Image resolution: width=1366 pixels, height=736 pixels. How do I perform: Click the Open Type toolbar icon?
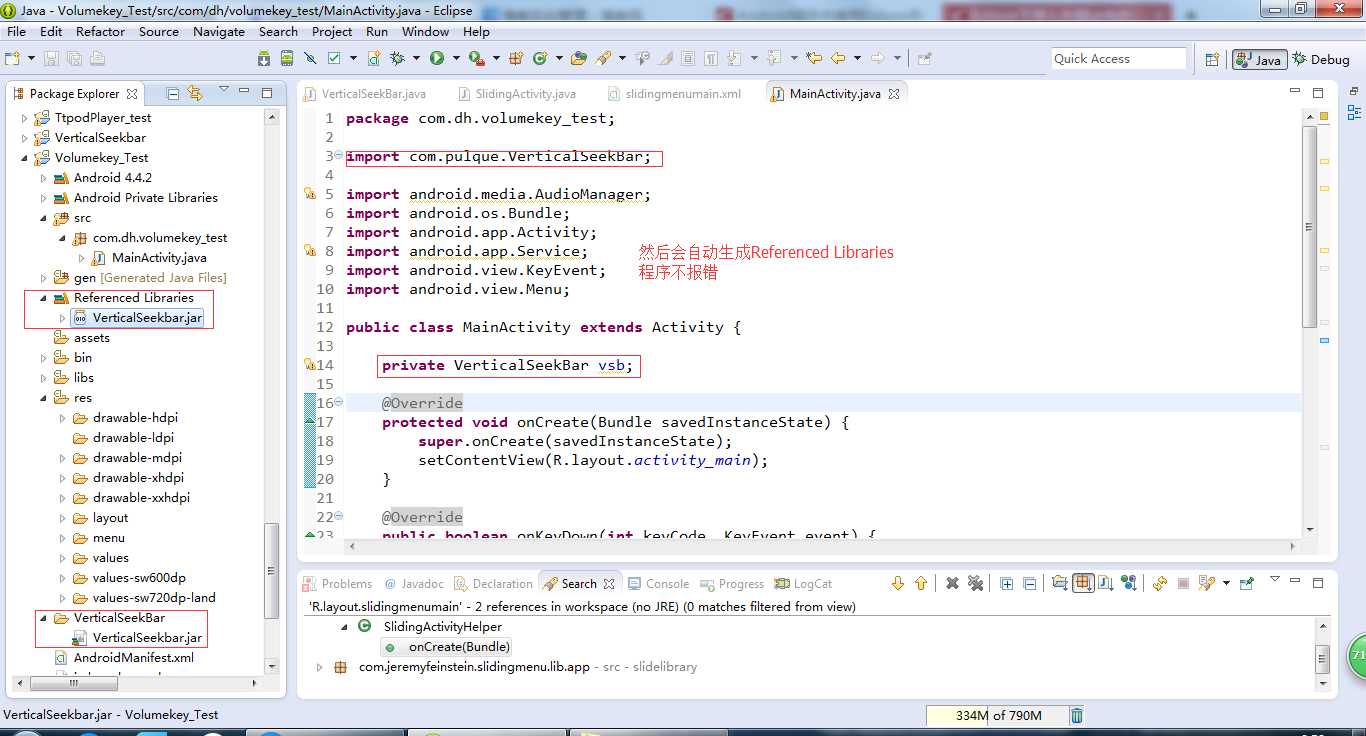(578, 58)
